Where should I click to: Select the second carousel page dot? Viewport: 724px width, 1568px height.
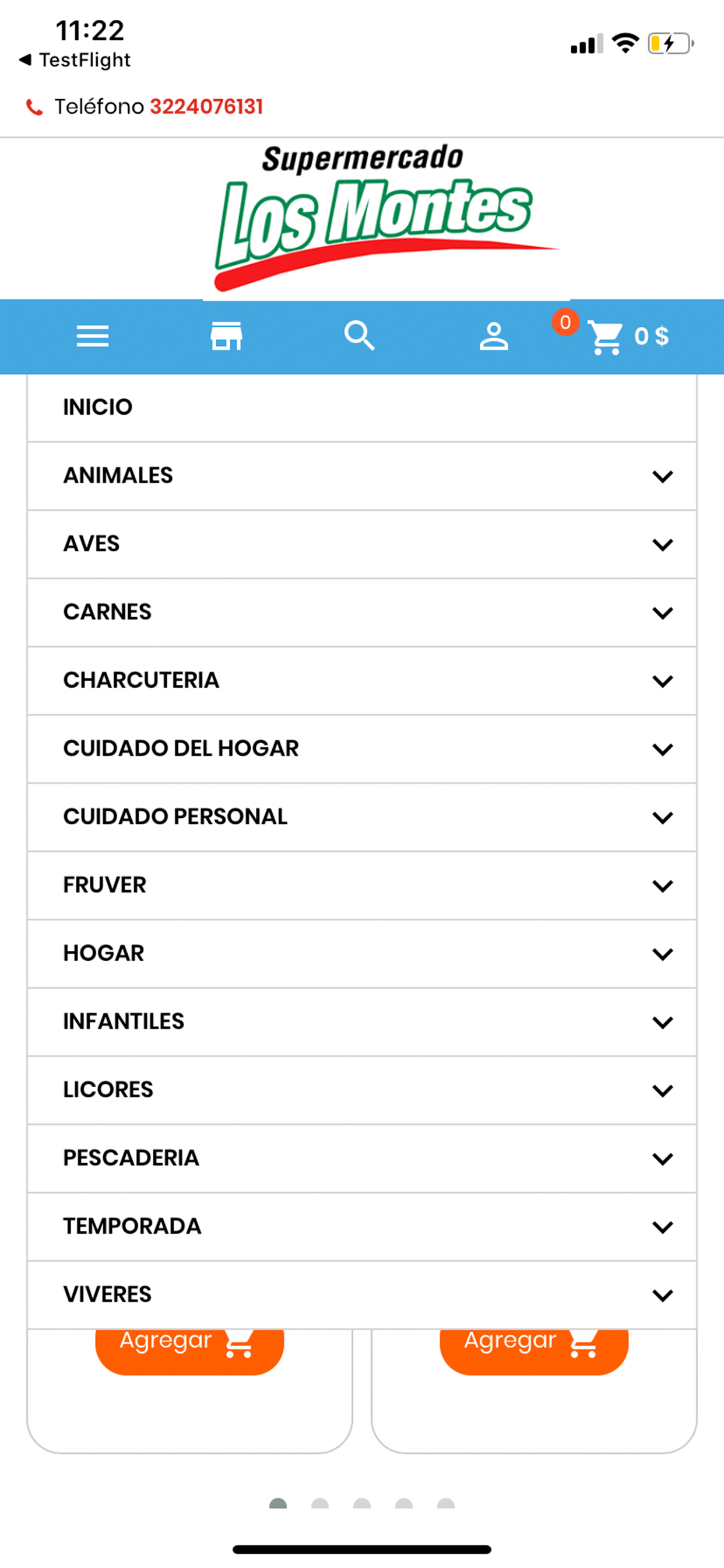click(320, 1504)
